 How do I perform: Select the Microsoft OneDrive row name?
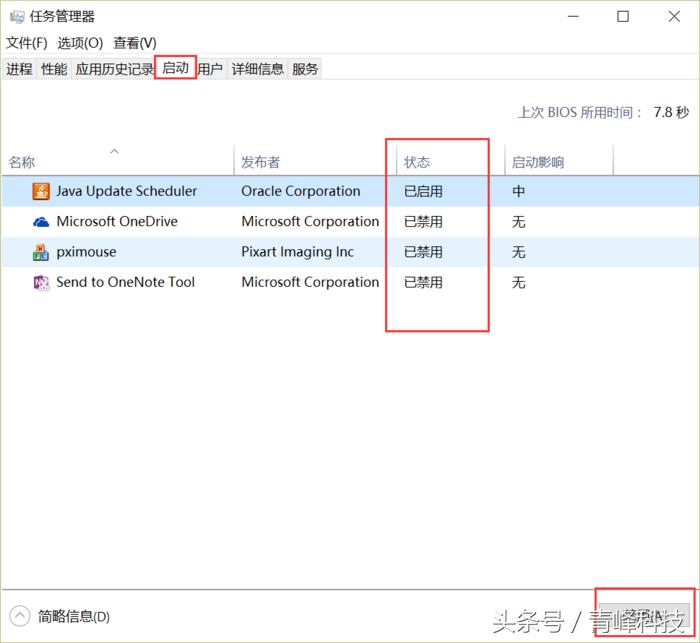coord(117,221)
